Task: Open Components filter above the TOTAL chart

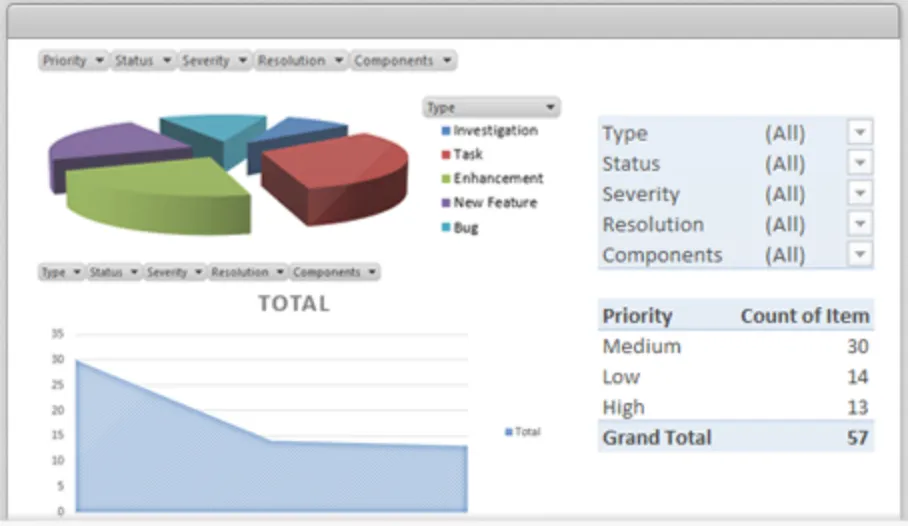Action: coord(335,272)
